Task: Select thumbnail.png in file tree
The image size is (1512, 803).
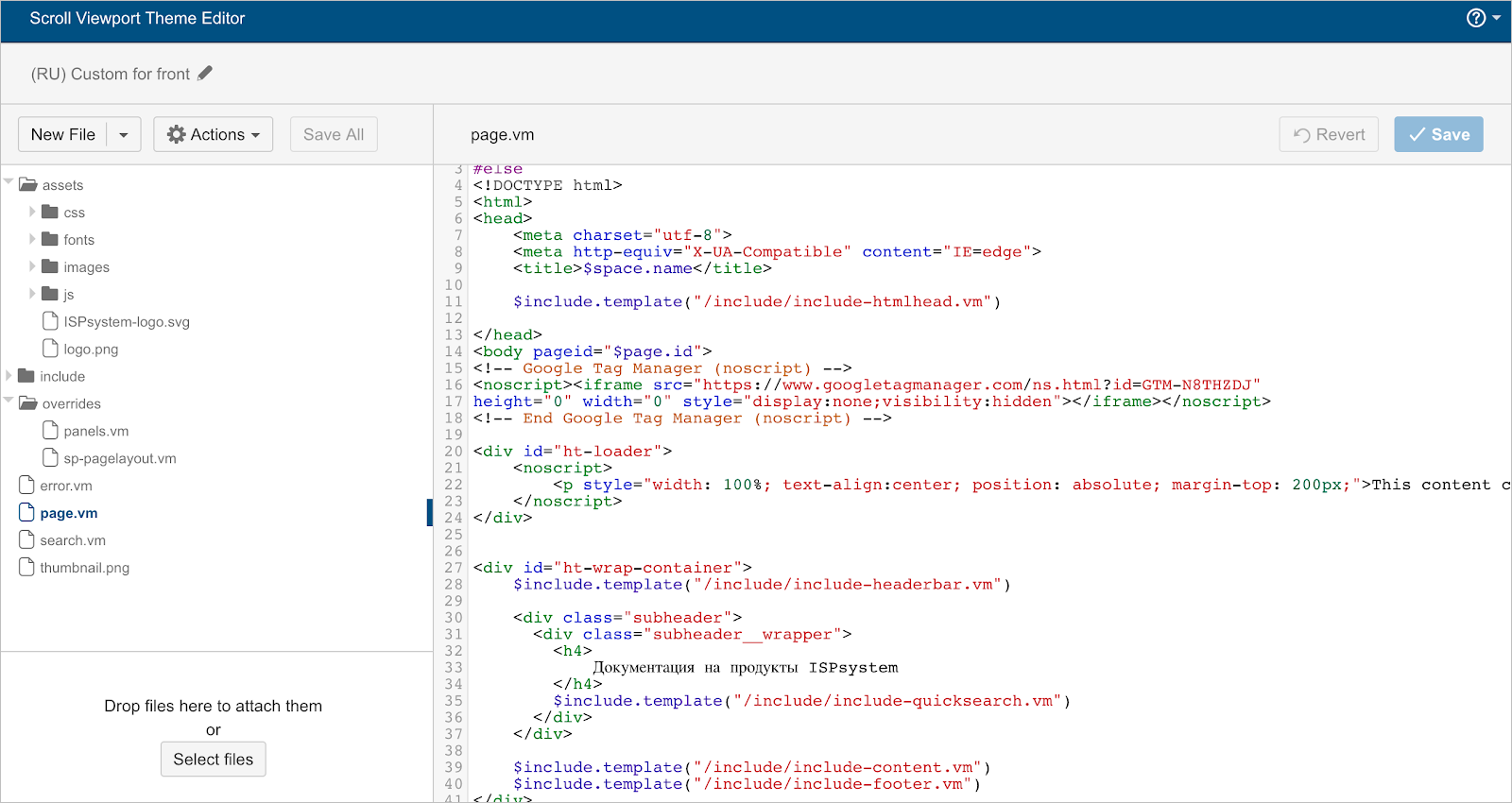Action: pyautogui.click(x=84, y=568)
